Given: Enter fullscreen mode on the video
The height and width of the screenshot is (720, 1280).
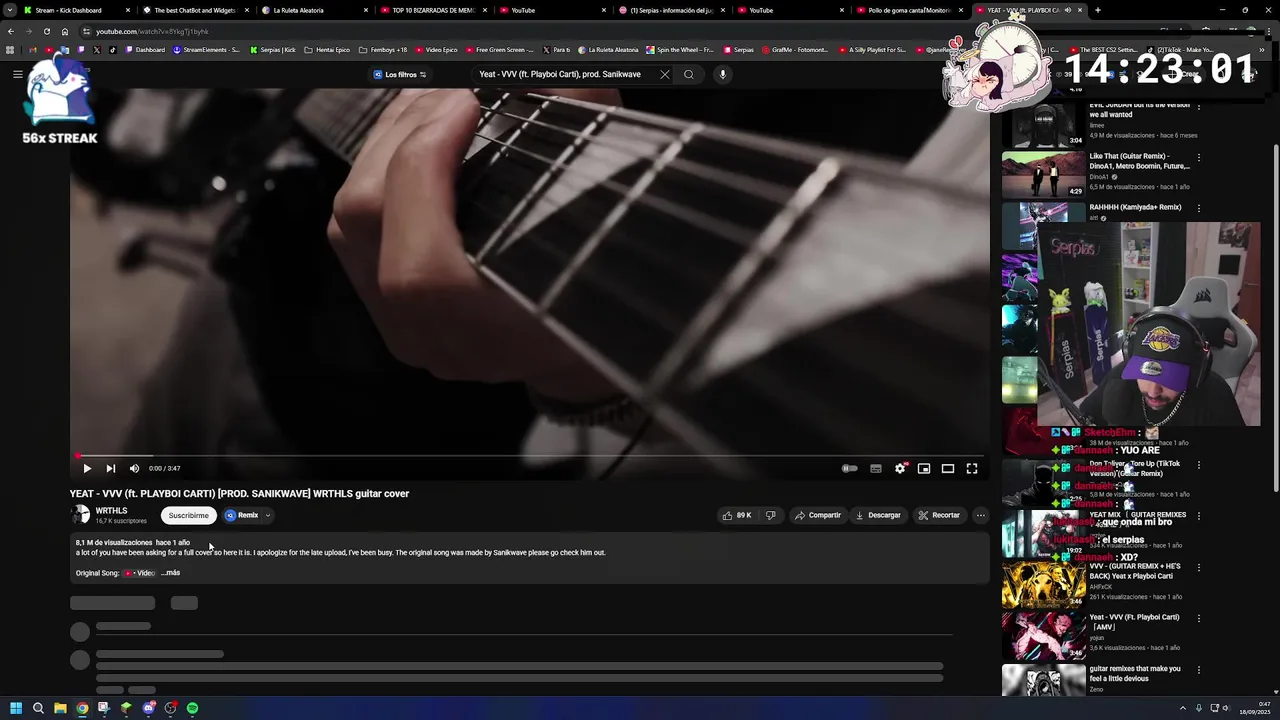Looking at the screenshot, I should (972, 468).
